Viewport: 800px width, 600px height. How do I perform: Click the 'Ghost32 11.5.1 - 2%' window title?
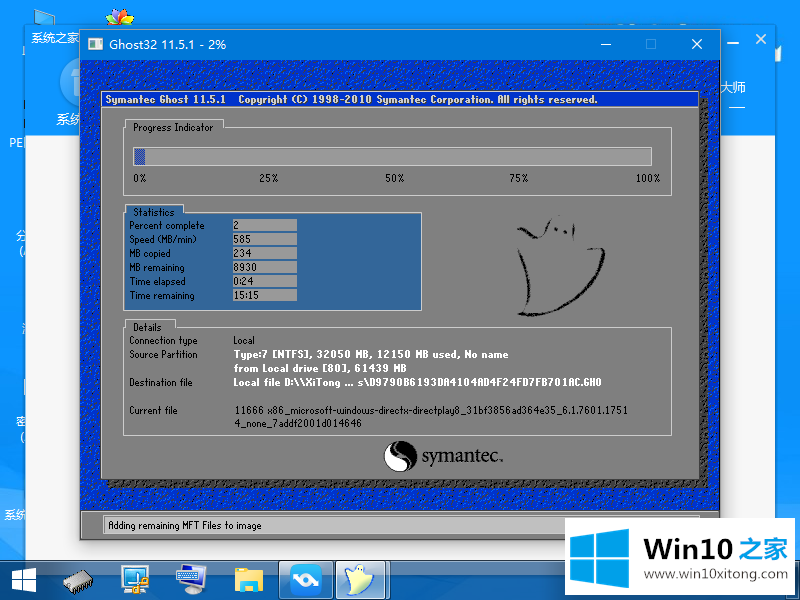[x=167, y=44]
